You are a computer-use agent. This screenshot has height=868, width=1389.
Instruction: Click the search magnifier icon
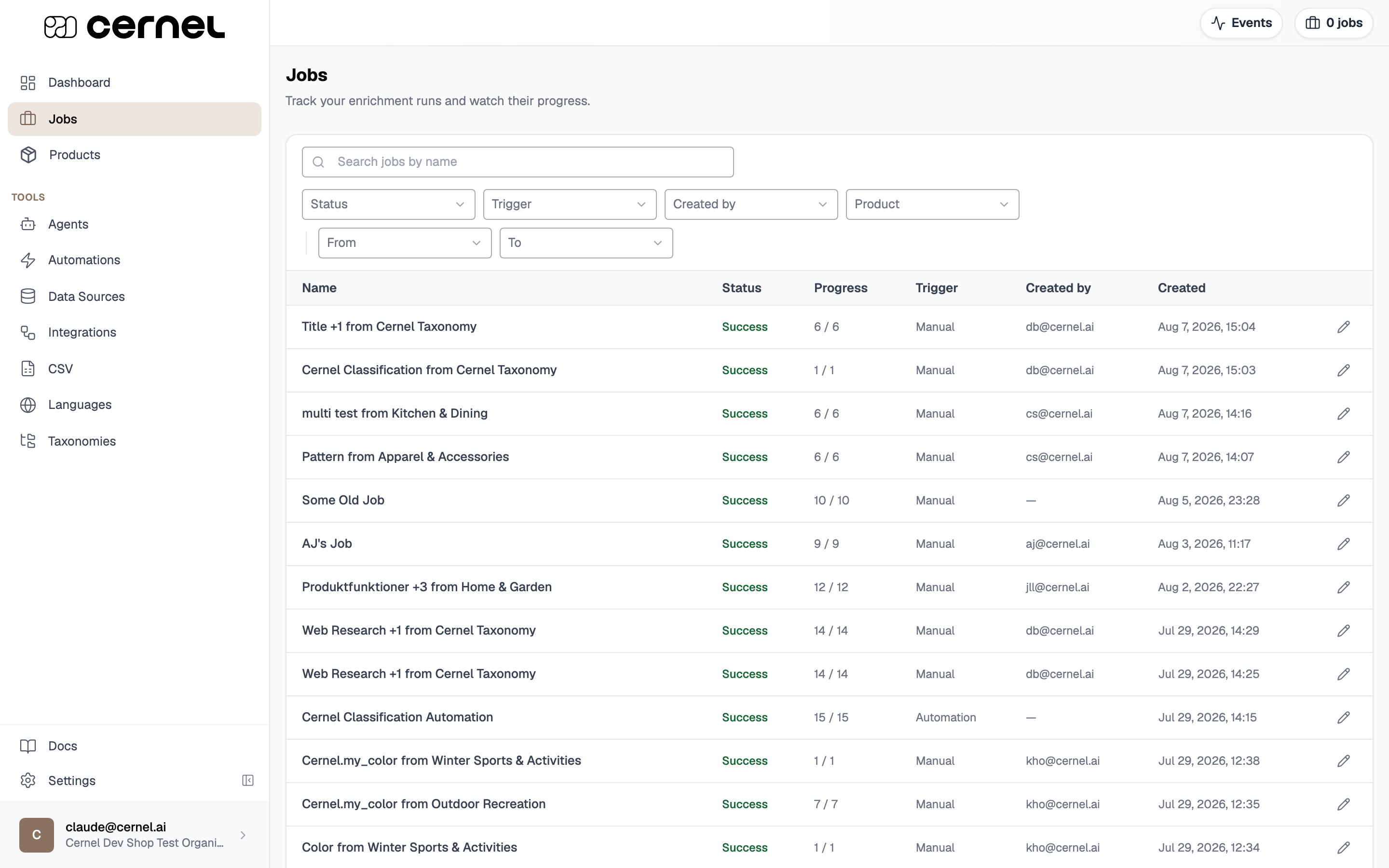coord(318,162)
